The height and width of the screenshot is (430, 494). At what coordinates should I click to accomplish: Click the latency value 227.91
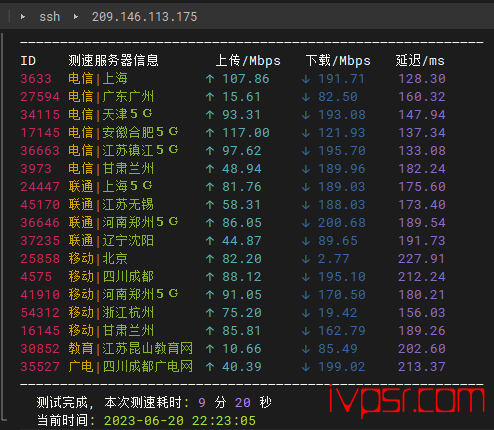click(x=421, y=259)
